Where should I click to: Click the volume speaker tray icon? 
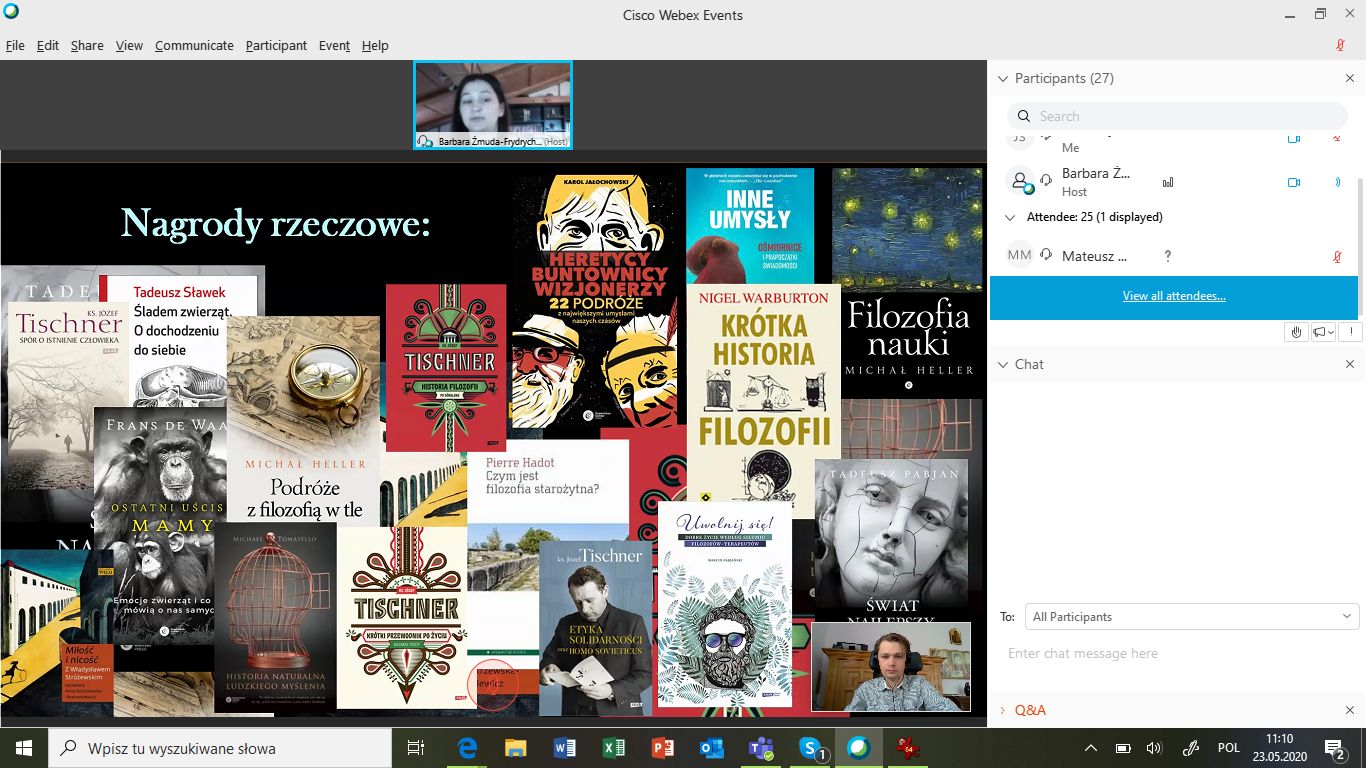coord(1154,747)
